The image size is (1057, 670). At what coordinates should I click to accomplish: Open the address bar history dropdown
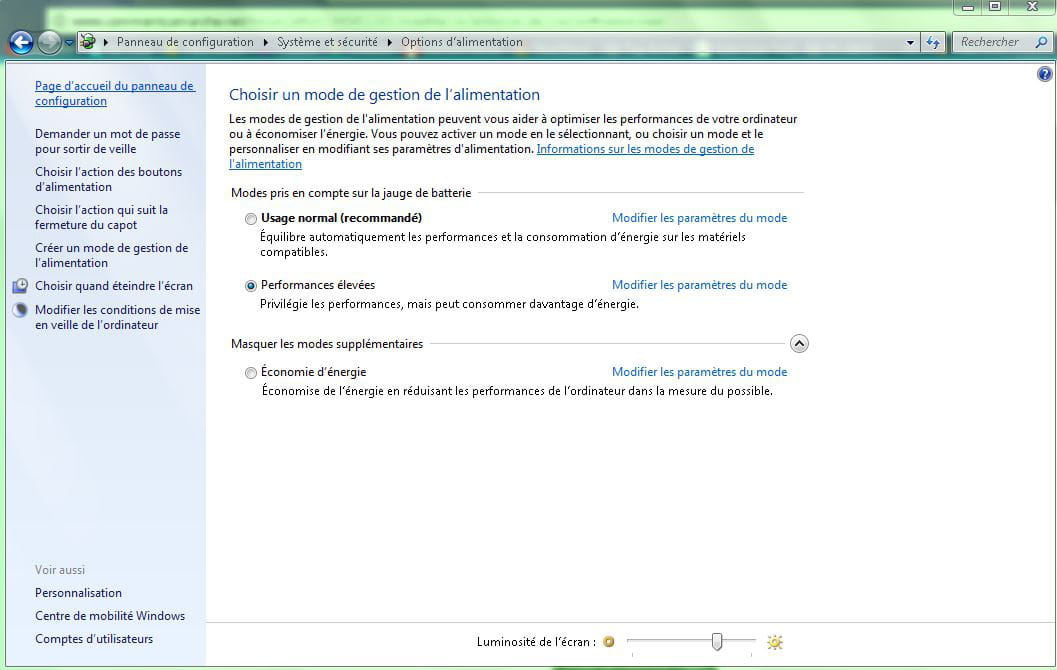[x=910, y=42]
